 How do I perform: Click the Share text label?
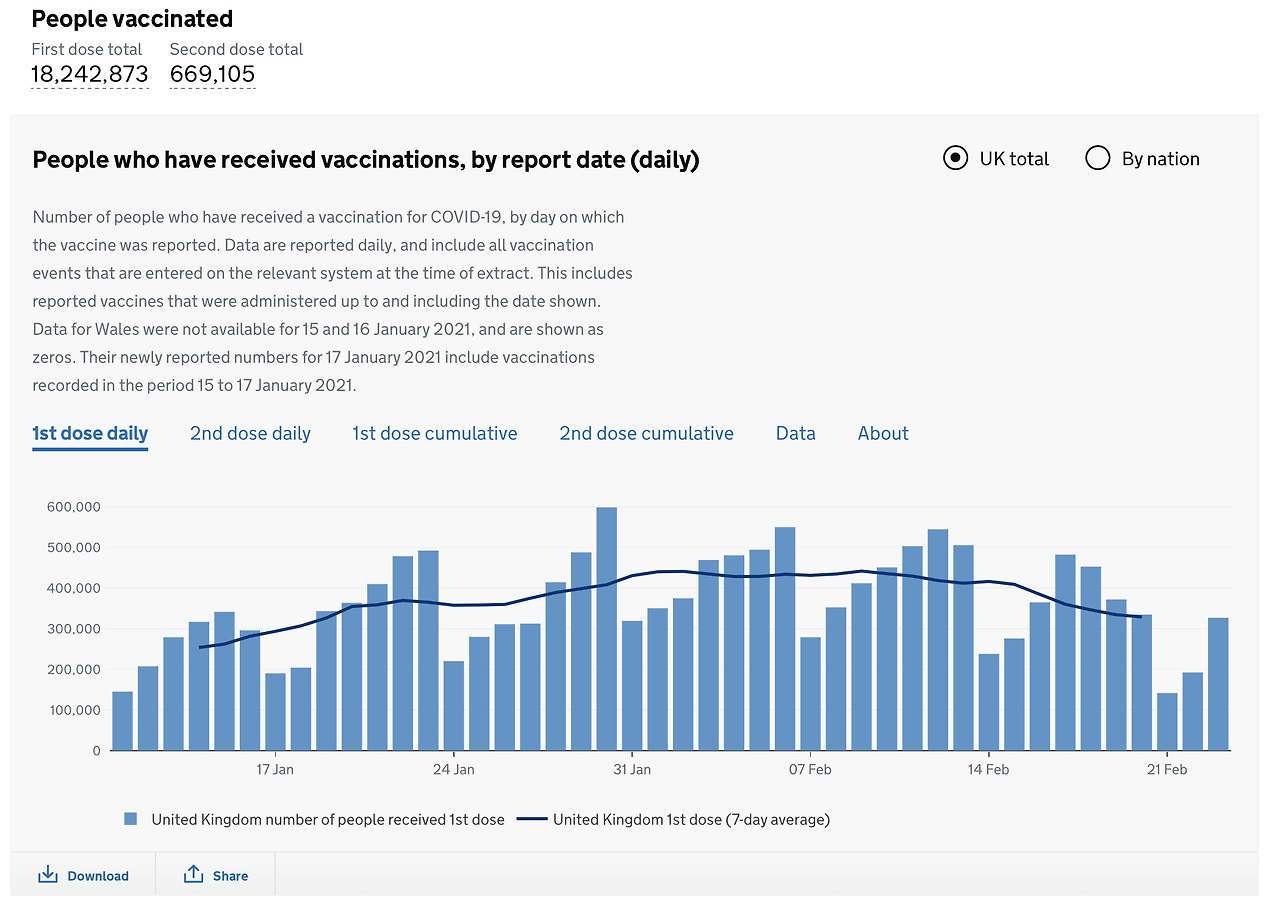tap(230, 876)
